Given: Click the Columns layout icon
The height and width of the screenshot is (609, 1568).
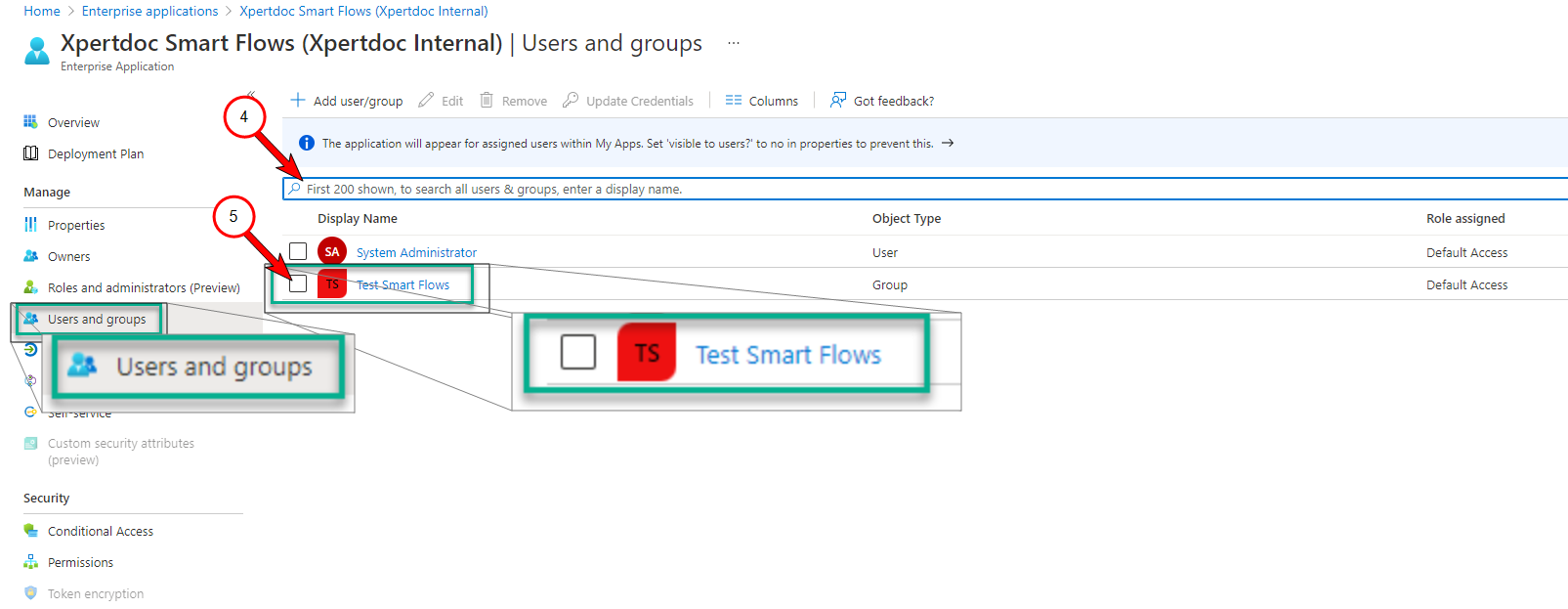Looking at the screenshot, I should [x=734, y=100].
